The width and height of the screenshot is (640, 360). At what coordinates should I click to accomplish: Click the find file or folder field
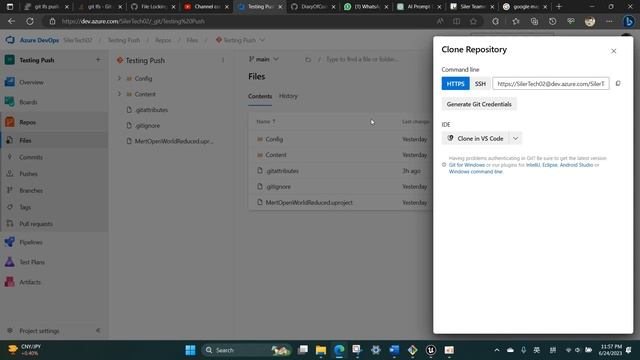click(x=362, y=60)
